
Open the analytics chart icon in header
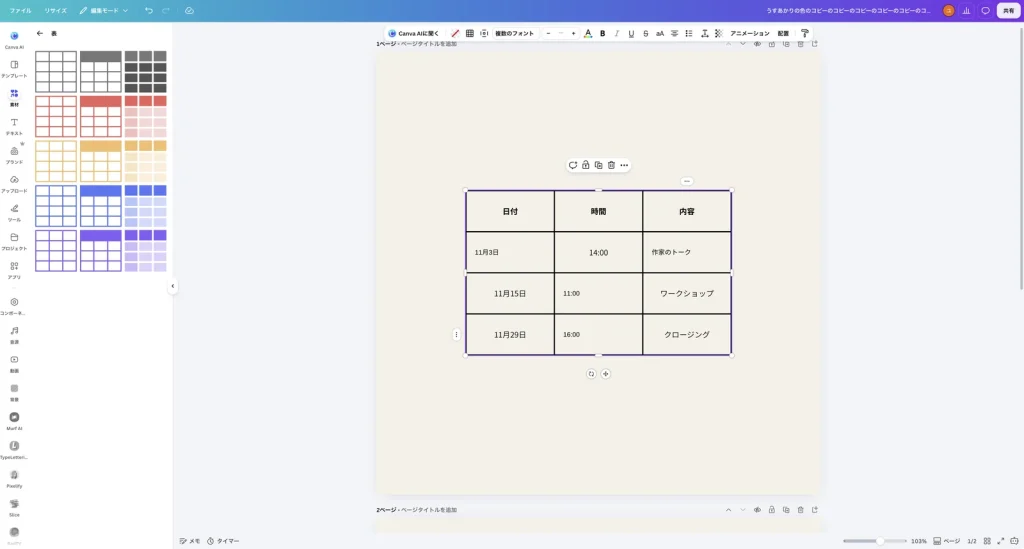(x=967, y=10)
